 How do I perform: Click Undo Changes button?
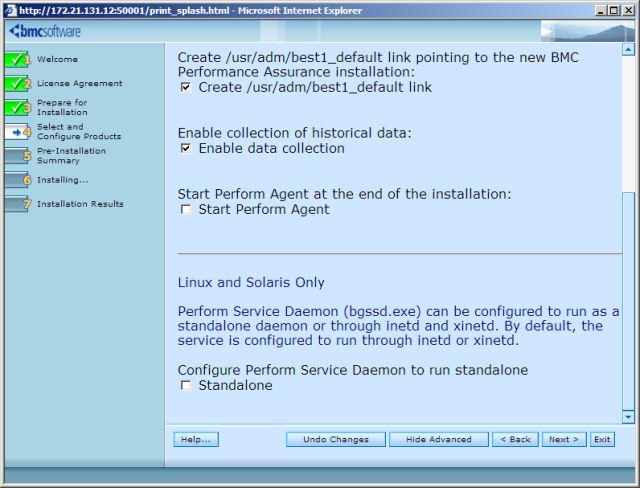[x=336, y=439]
